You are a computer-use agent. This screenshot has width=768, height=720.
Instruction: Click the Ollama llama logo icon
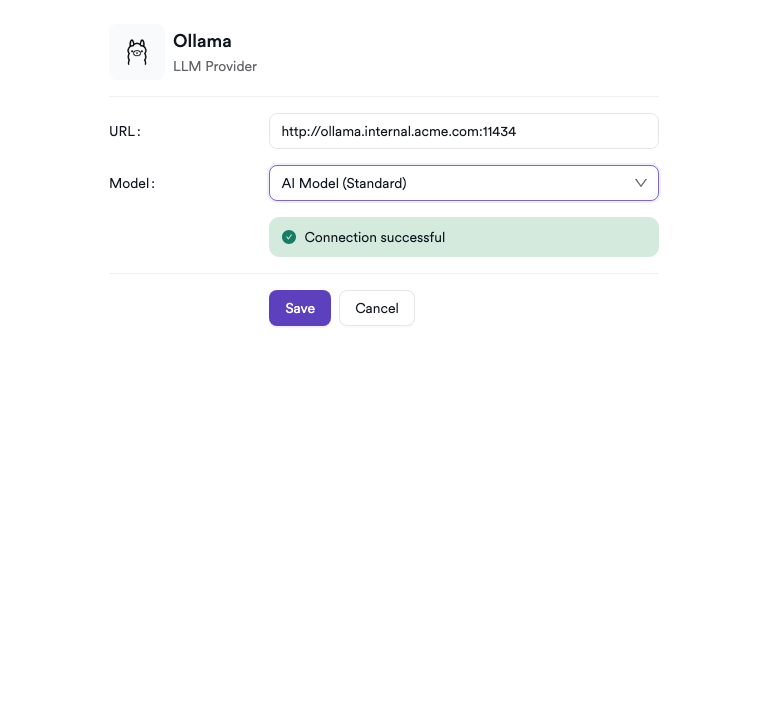tap(137, 52)
